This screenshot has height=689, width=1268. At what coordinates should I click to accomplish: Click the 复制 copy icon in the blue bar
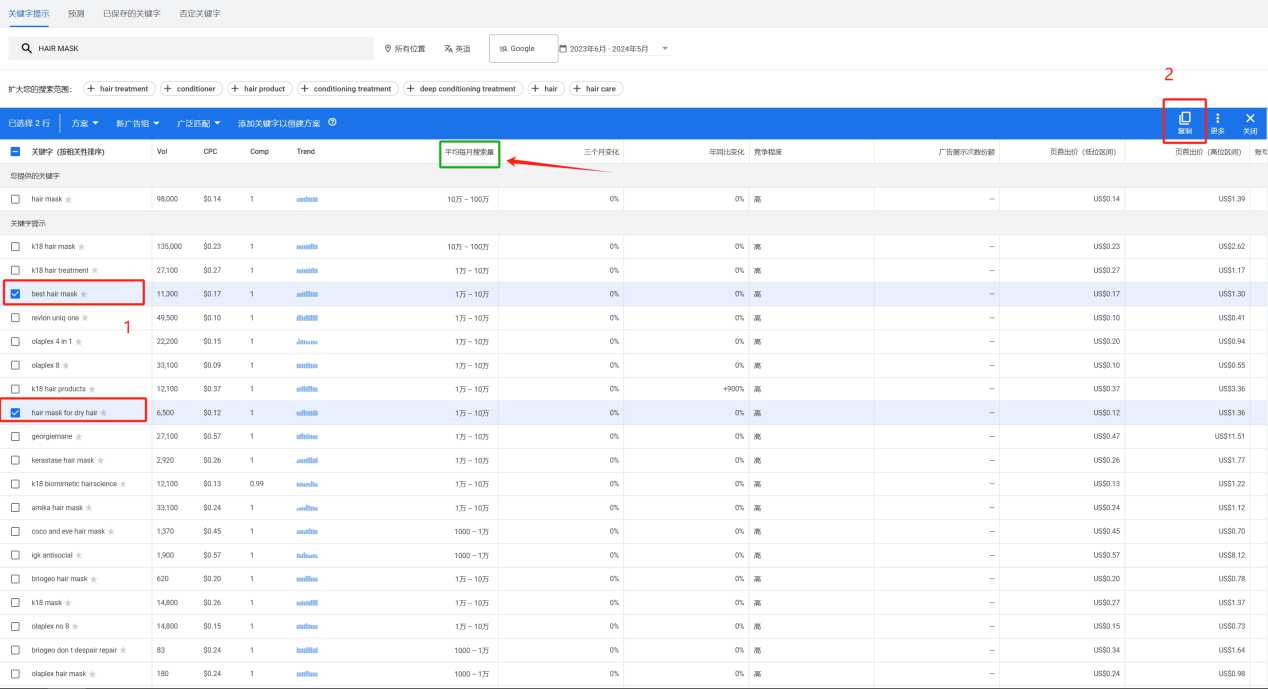(x=1185, y=118)
